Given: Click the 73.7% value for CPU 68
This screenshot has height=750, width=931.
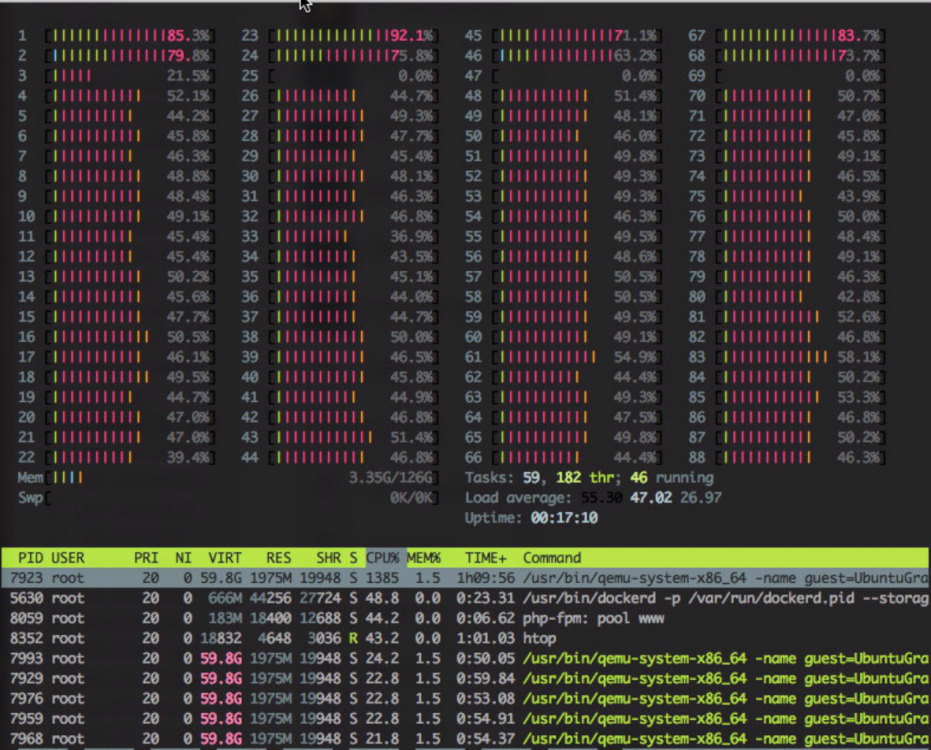Looking at the screenshot, I should point(859,56).
